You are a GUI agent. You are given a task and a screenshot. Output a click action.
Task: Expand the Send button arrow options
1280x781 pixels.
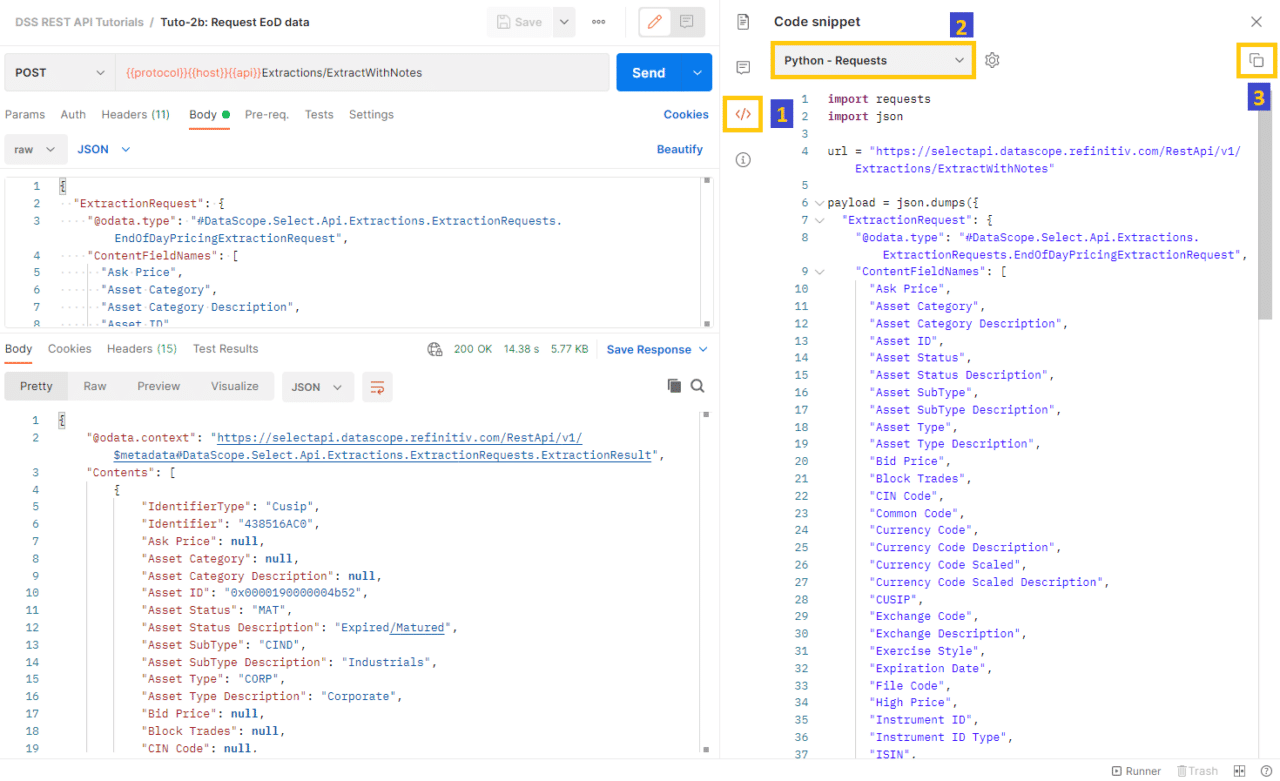tap(697, 73)
